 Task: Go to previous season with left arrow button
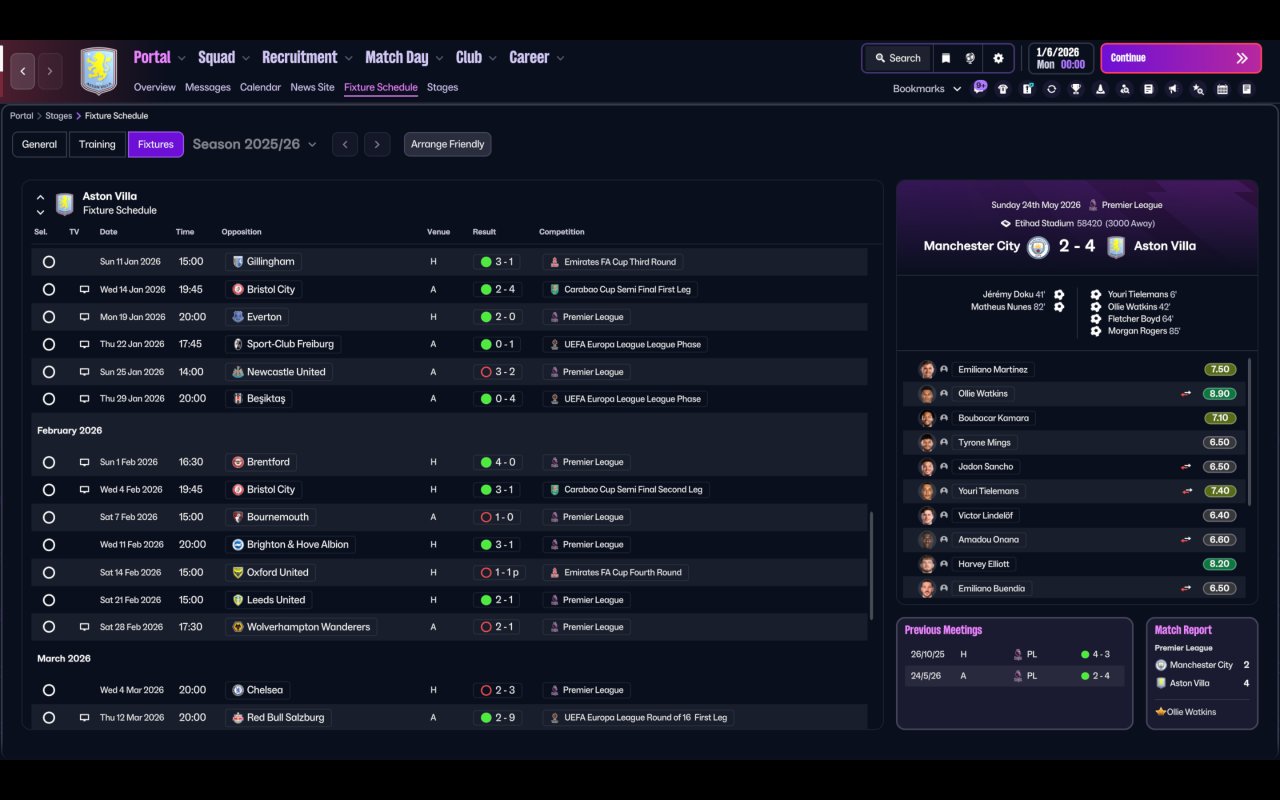pos(345,144)
